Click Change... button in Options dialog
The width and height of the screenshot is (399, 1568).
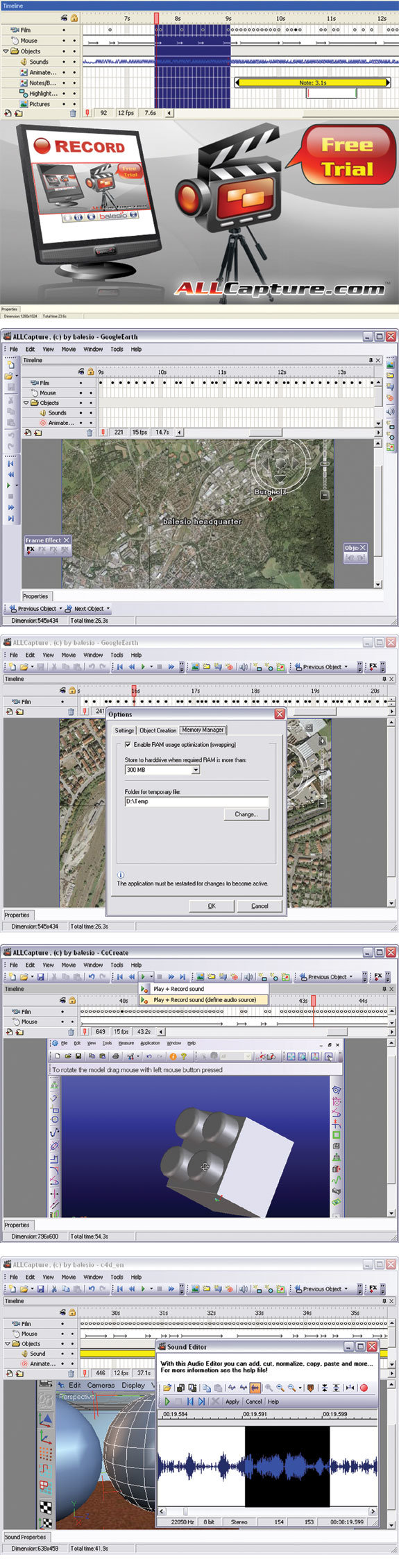click(246, 814)
